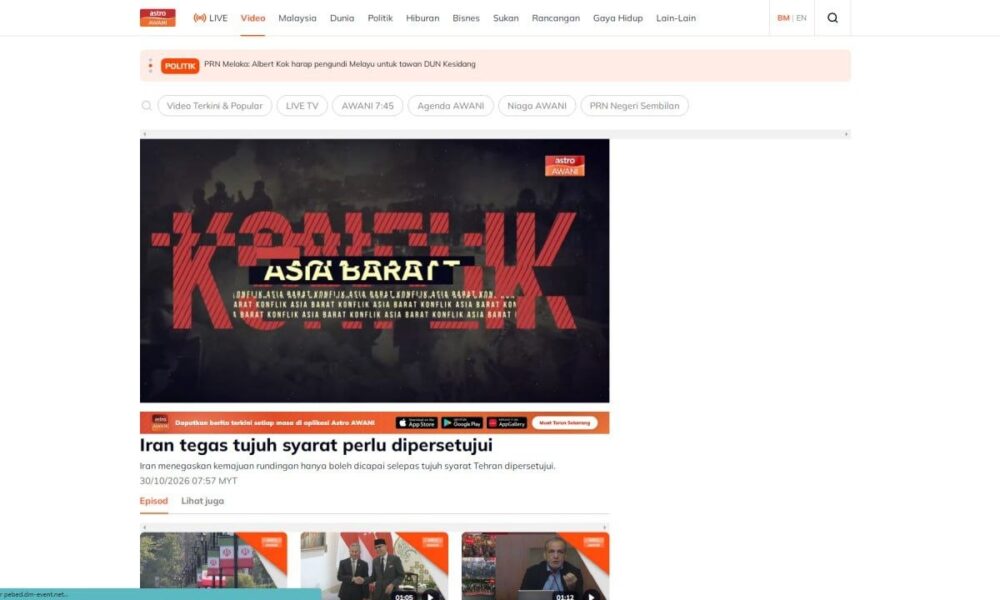
Task: Read the PRN Melaka Albert Kok headline
Action: pyautogui.click(x=340, y=64)
